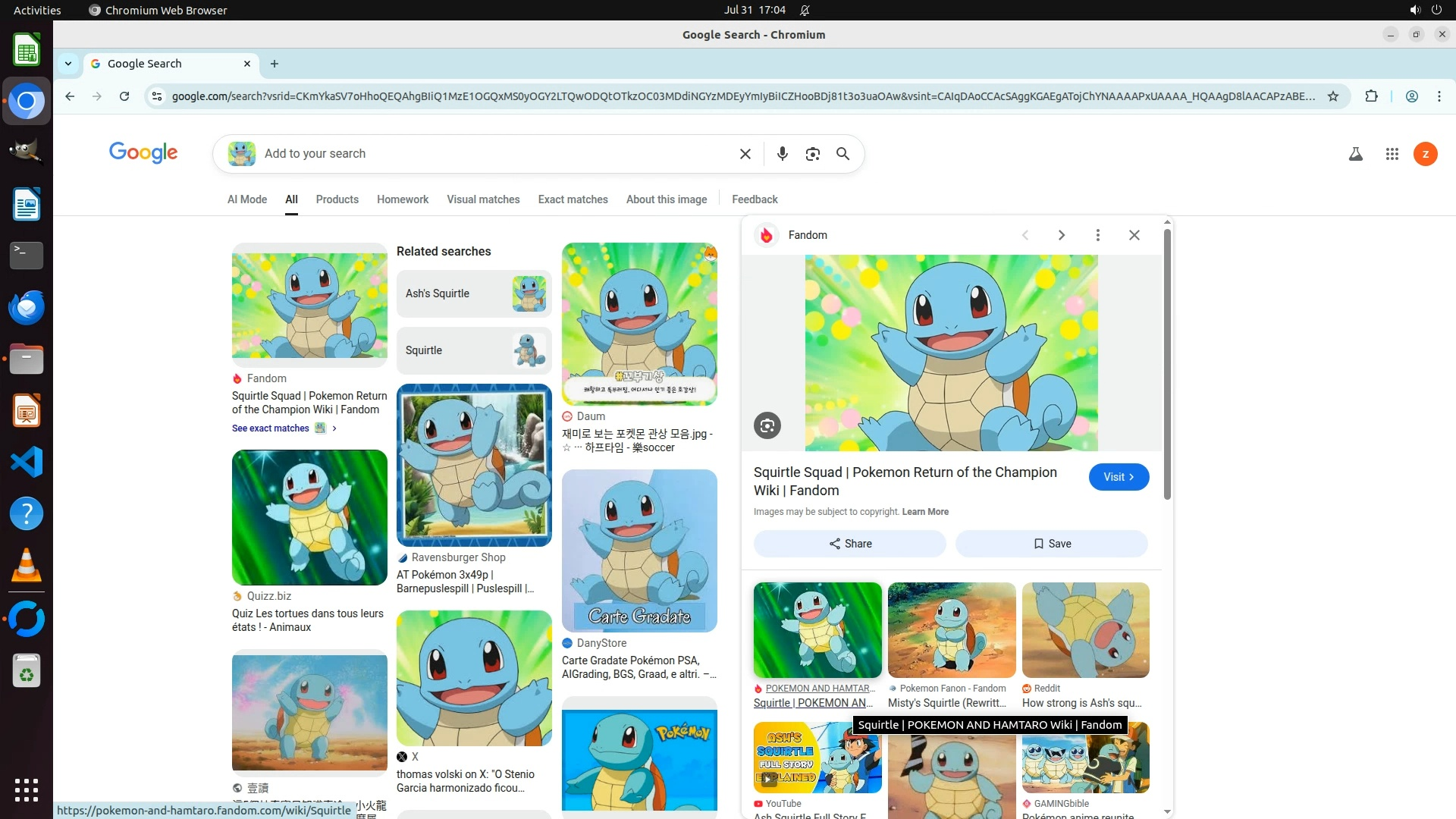1456x819 pixels.
Task: Open the AI Mode tab
Action: click(x=247, y=199)
